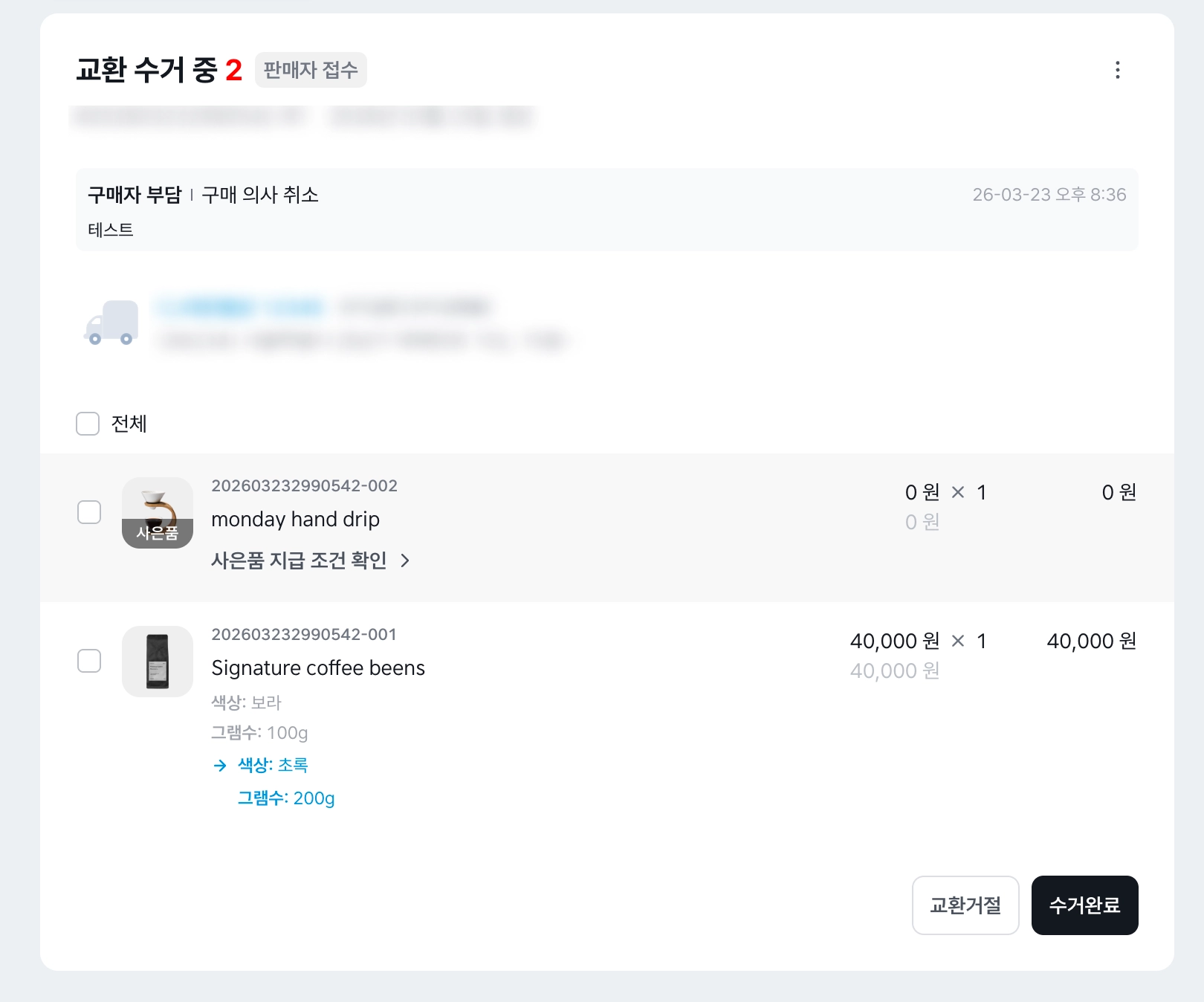Click the 사은품 badge on the thumbnail
This screenshot has height=1002, width=1204.
pos(158,533)
